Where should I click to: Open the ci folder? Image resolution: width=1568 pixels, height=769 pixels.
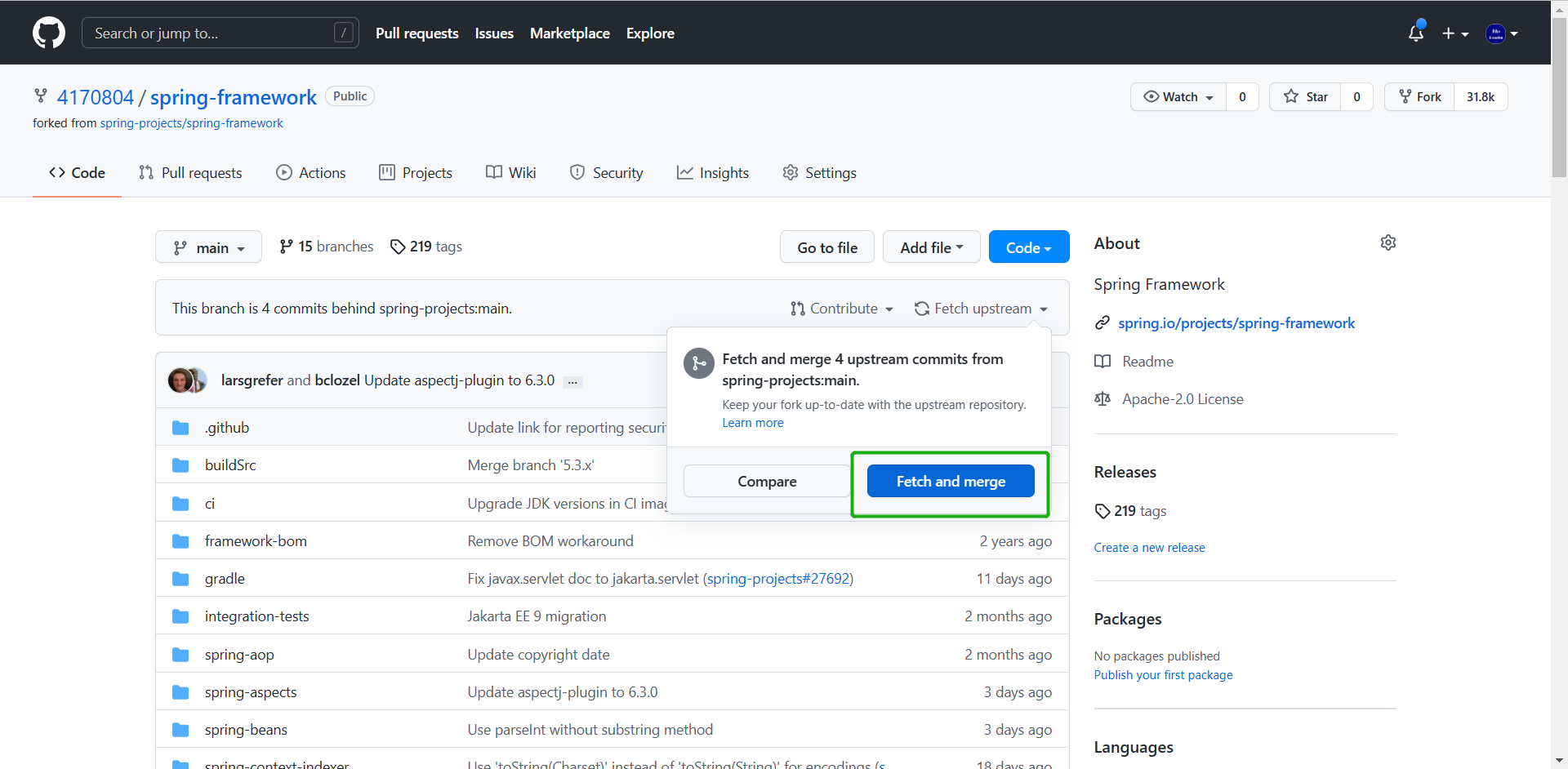coord(210,504)
